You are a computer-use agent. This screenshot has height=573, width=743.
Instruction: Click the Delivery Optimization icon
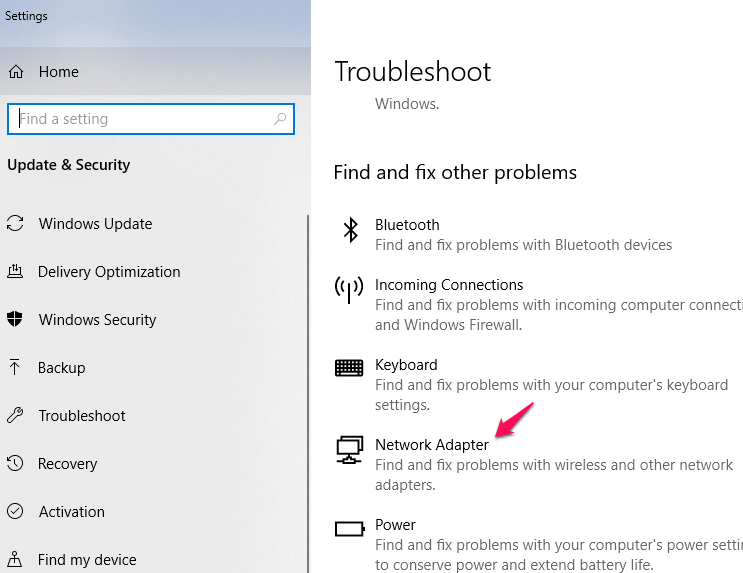(x=15, y=272)
